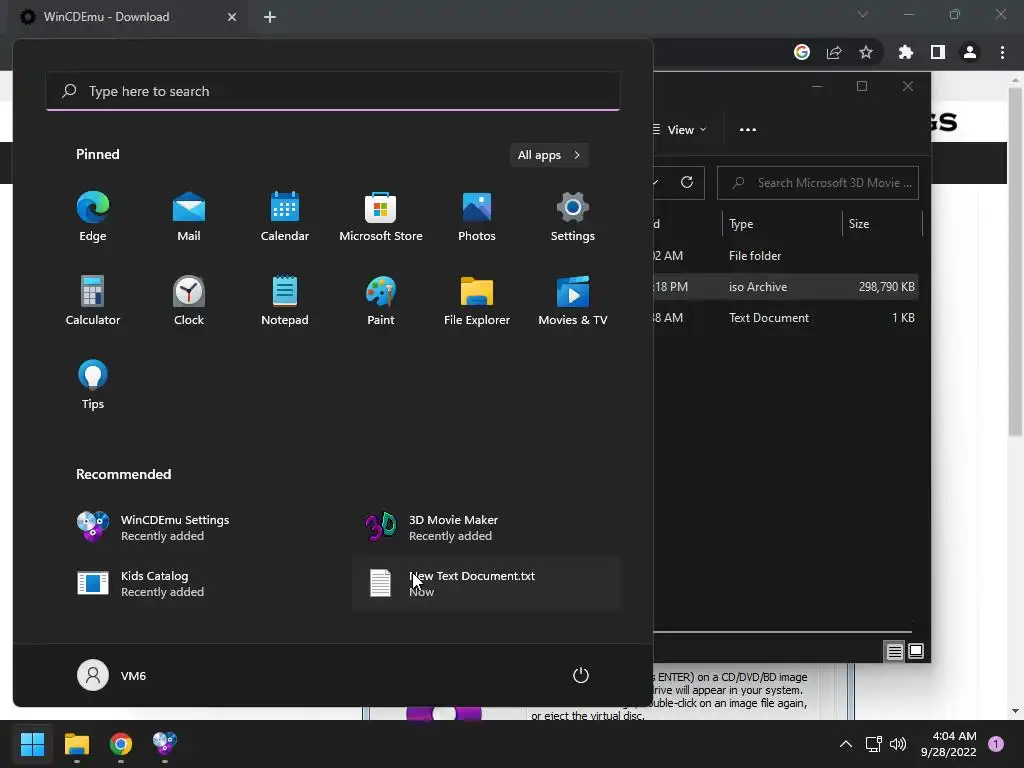Open volume control in system tray
The image size is (1024, 768).
pyautogui.click(x=898, y=744)
